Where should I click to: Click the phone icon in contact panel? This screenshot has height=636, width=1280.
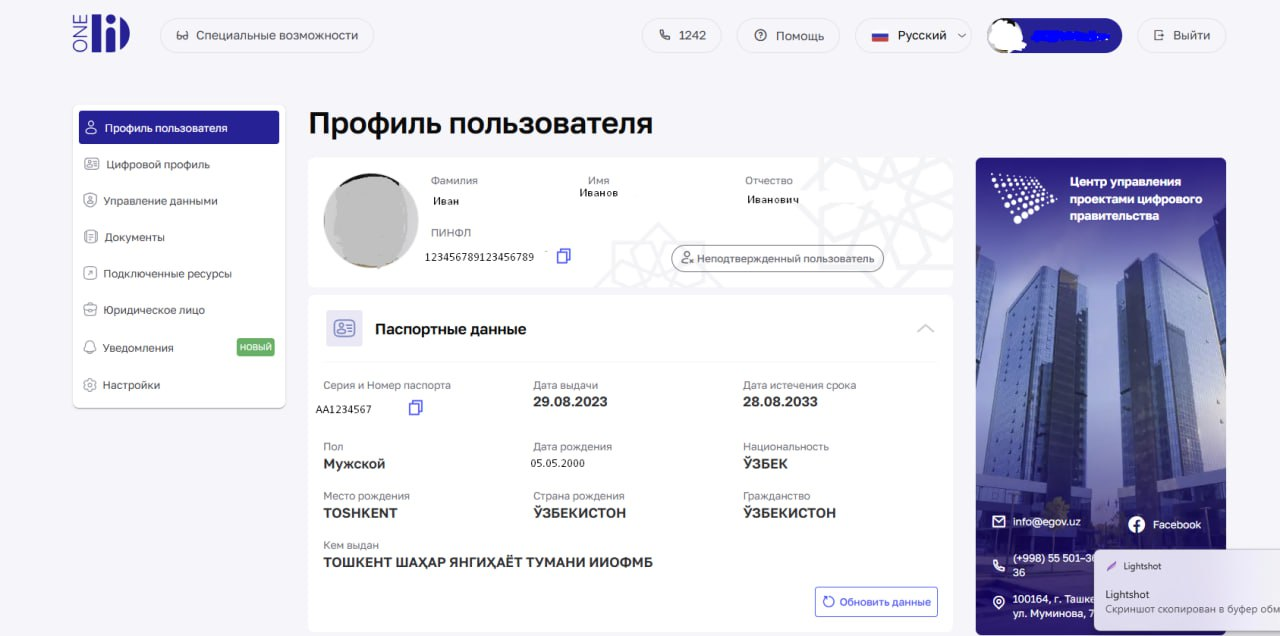(998, 565)
